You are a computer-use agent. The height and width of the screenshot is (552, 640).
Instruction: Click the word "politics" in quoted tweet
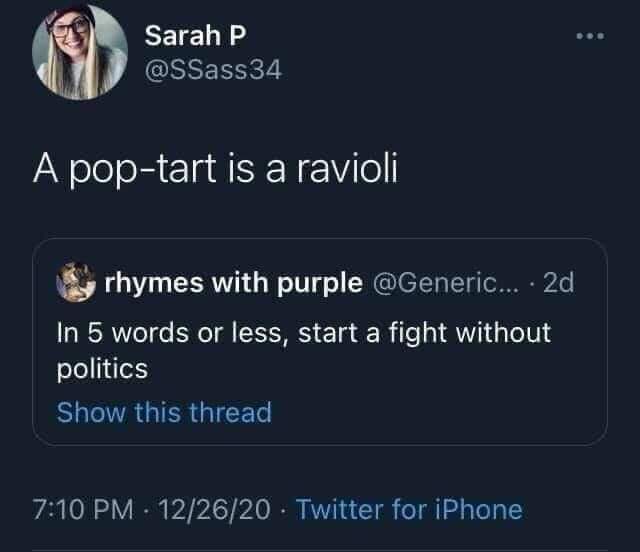point(102,368)
